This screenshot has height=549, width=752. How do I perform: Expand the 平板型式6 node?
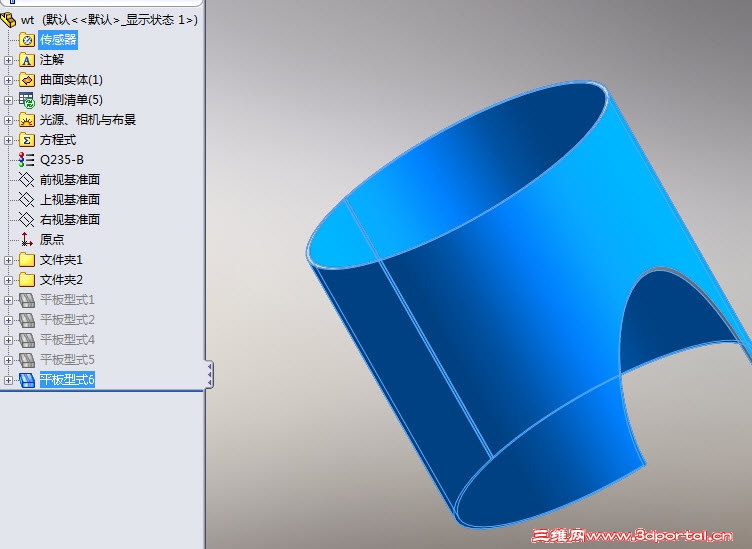8,380
